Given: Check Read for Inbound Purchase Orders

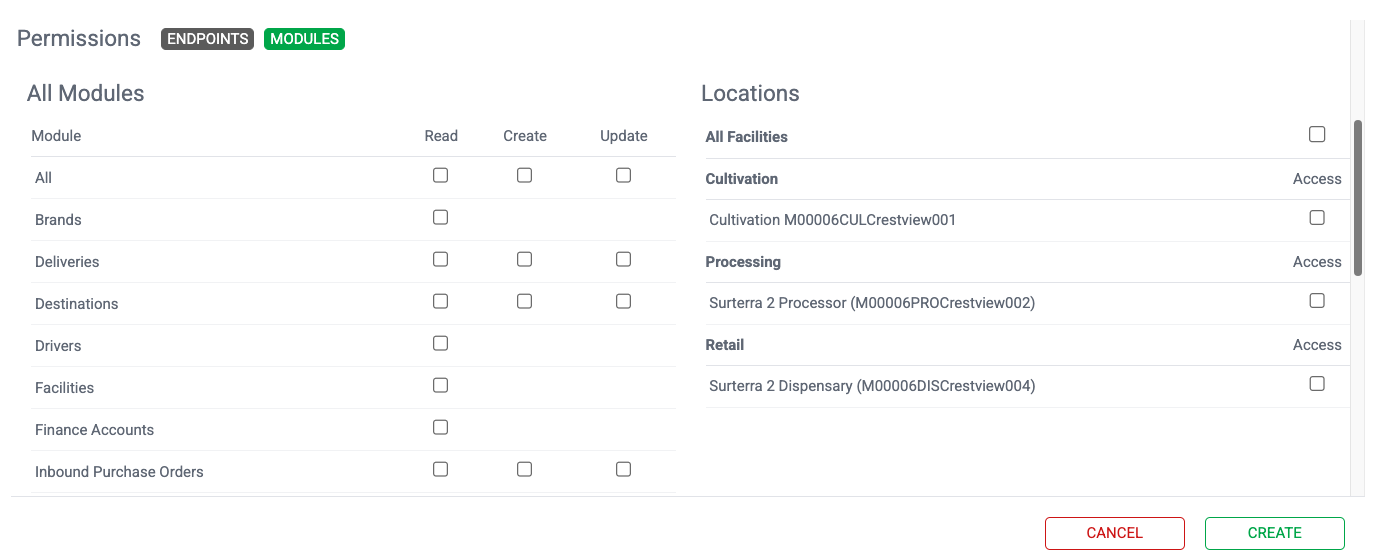Looking at the screenshot, I should coord(440,469).
